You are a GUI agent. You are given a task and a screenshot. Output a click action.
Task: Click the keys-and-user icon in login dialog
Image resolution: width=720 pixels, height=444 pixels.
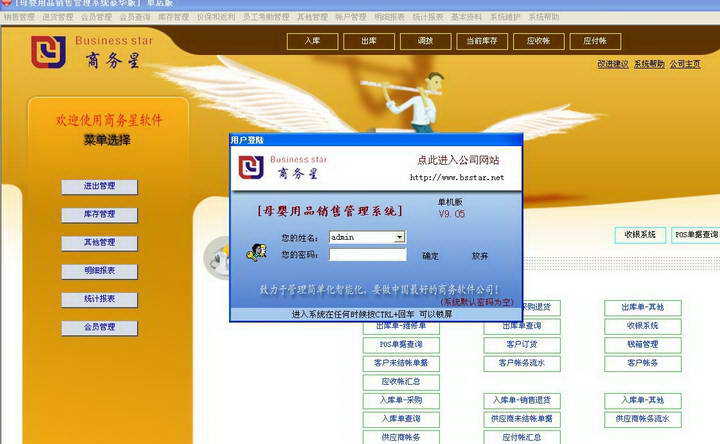coord(257,252)
